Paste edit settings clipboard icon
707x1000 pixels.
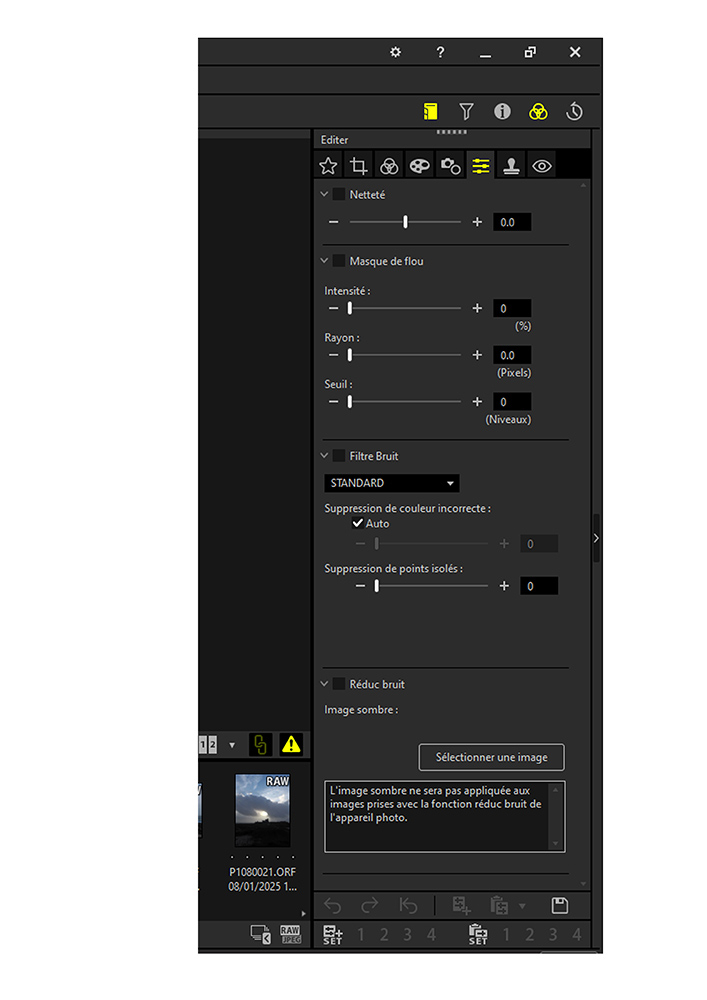click(x=499, y=906)
